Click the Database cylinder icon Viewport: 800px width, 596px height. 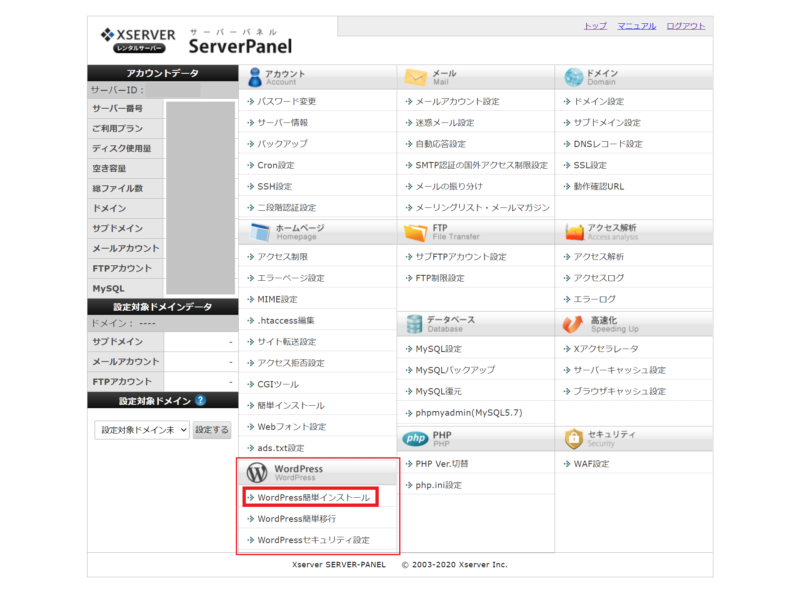(x=414, y=324)
